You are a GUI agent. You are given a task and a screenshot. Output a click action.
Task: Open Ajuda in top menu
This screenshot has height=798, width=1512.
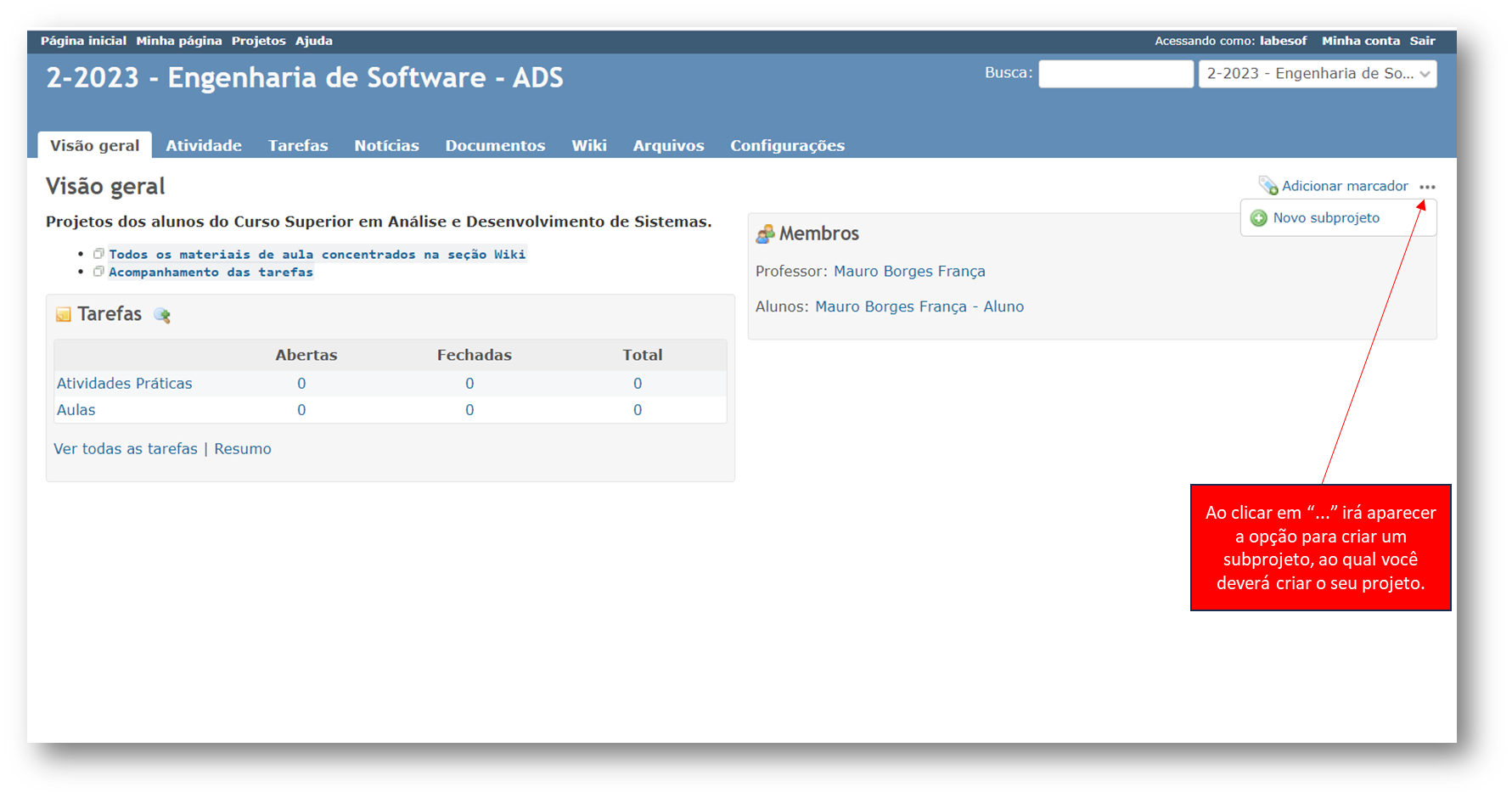[x=314, y=41]
